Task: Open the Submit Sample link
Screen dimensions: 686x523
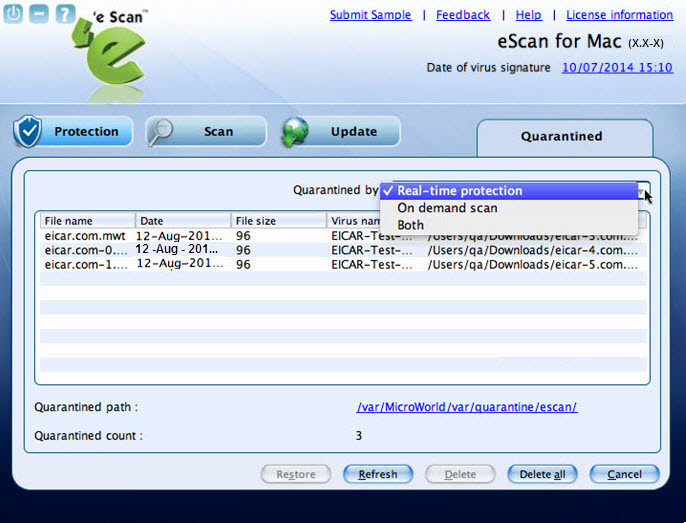Action: pyautogui.click(x=371, y=15)
